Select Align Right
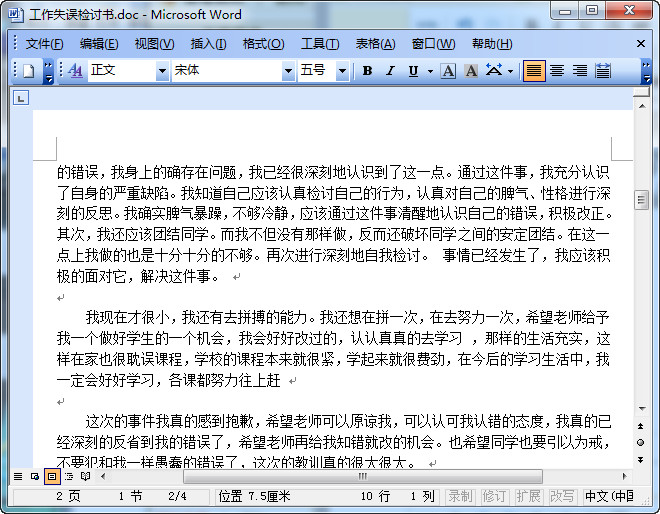 tap(580, 71)
